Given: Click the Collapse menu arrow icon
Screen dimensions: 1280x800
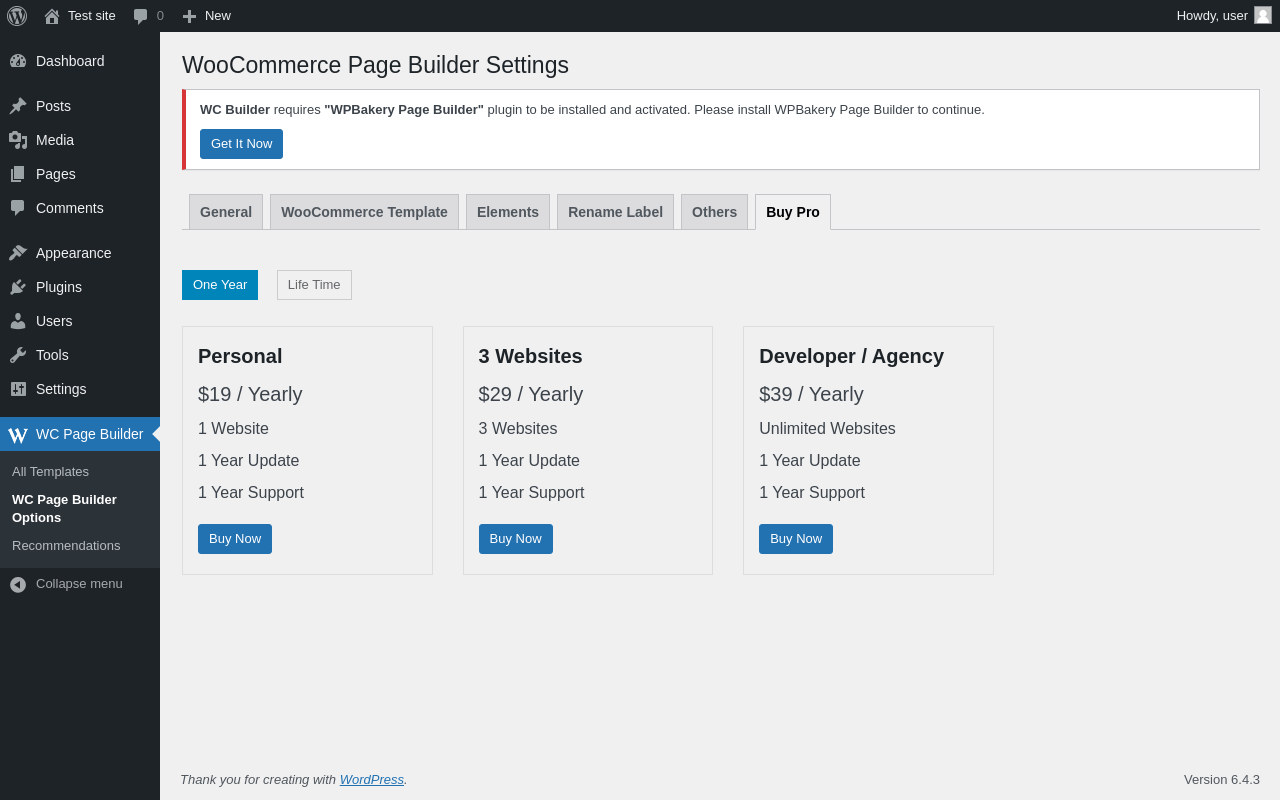Looking at the screenshot, I should coord(18,584).
